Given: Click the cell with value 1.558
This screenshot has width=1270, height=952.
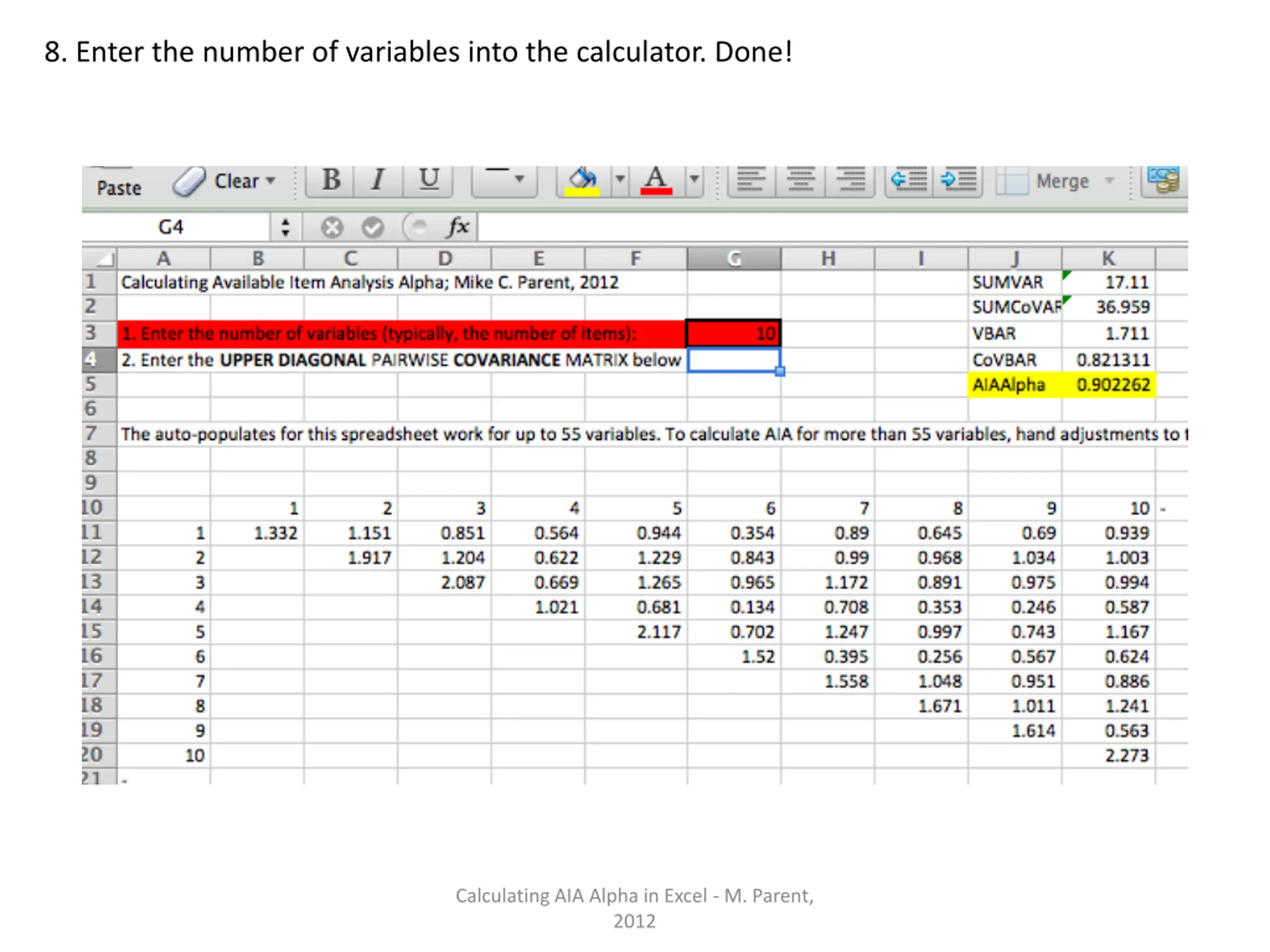Looking at the screenshot, I should pyautogui.click(x=827, y=681).
